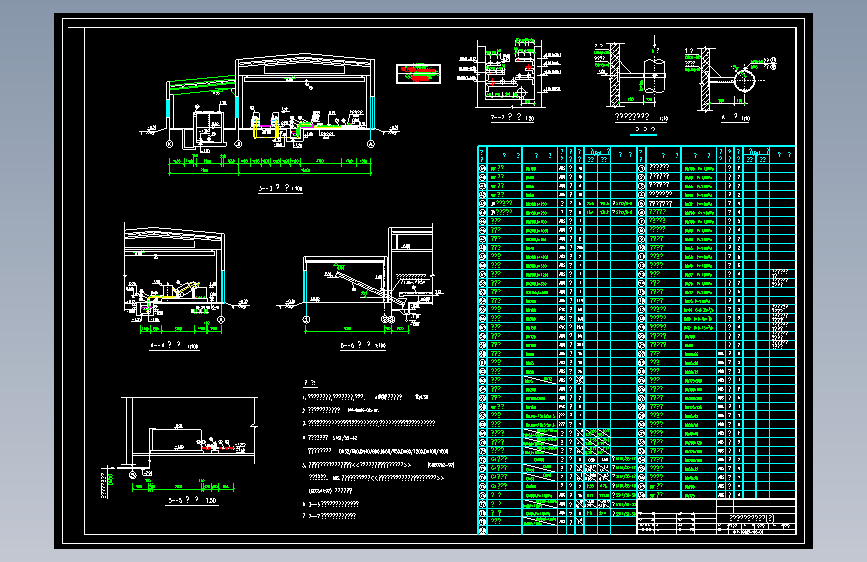Click grid axis bubble K in top section
The width and height of the screenshot is (867, 562).
(170, 144)
